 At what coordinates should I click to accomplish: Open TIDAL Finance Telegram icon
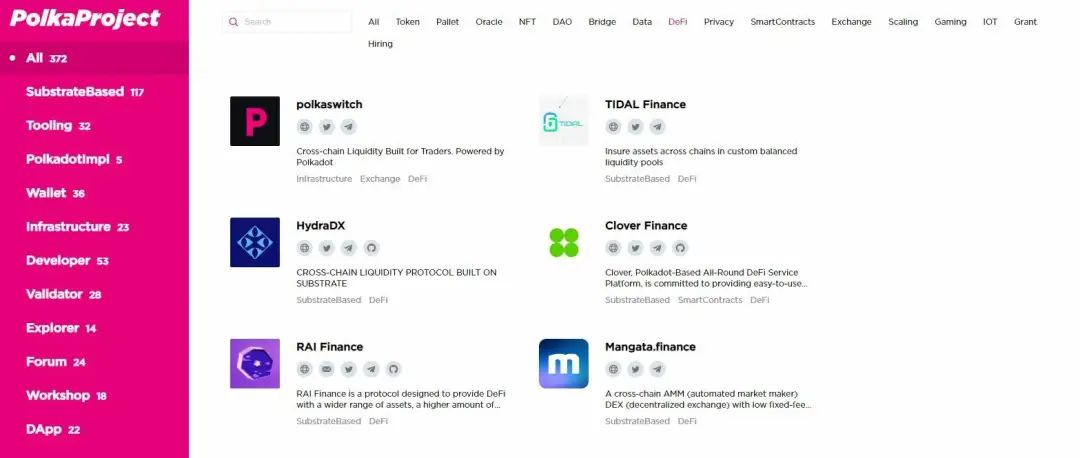click(658, 127)
